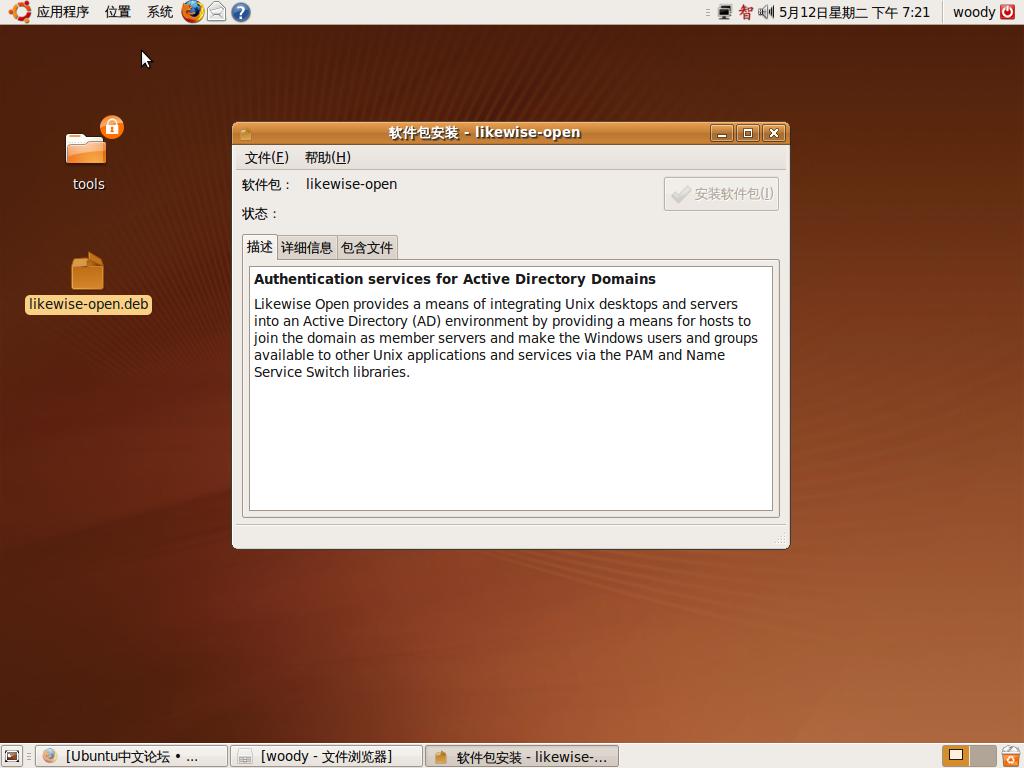Click the package window title bar icon
This screenshot has width=1024, height=768.
(x=246, y=134)
